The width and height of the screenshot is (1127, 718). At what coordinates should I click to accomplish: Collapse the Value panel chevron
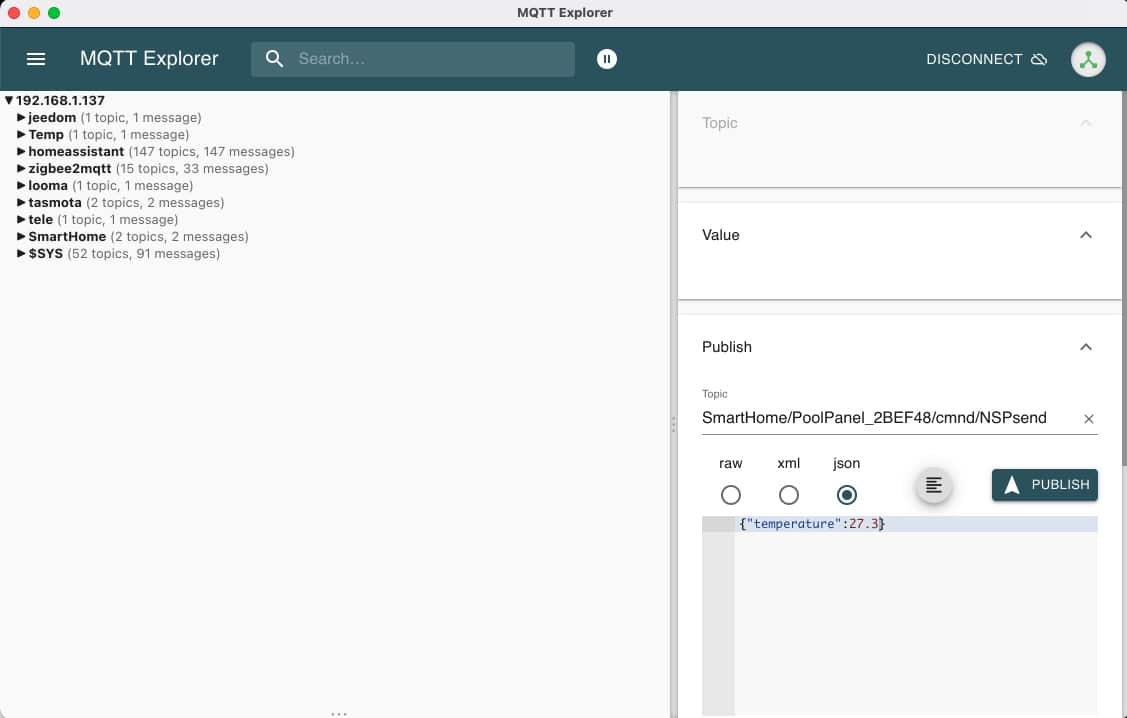click(1085, 235)
